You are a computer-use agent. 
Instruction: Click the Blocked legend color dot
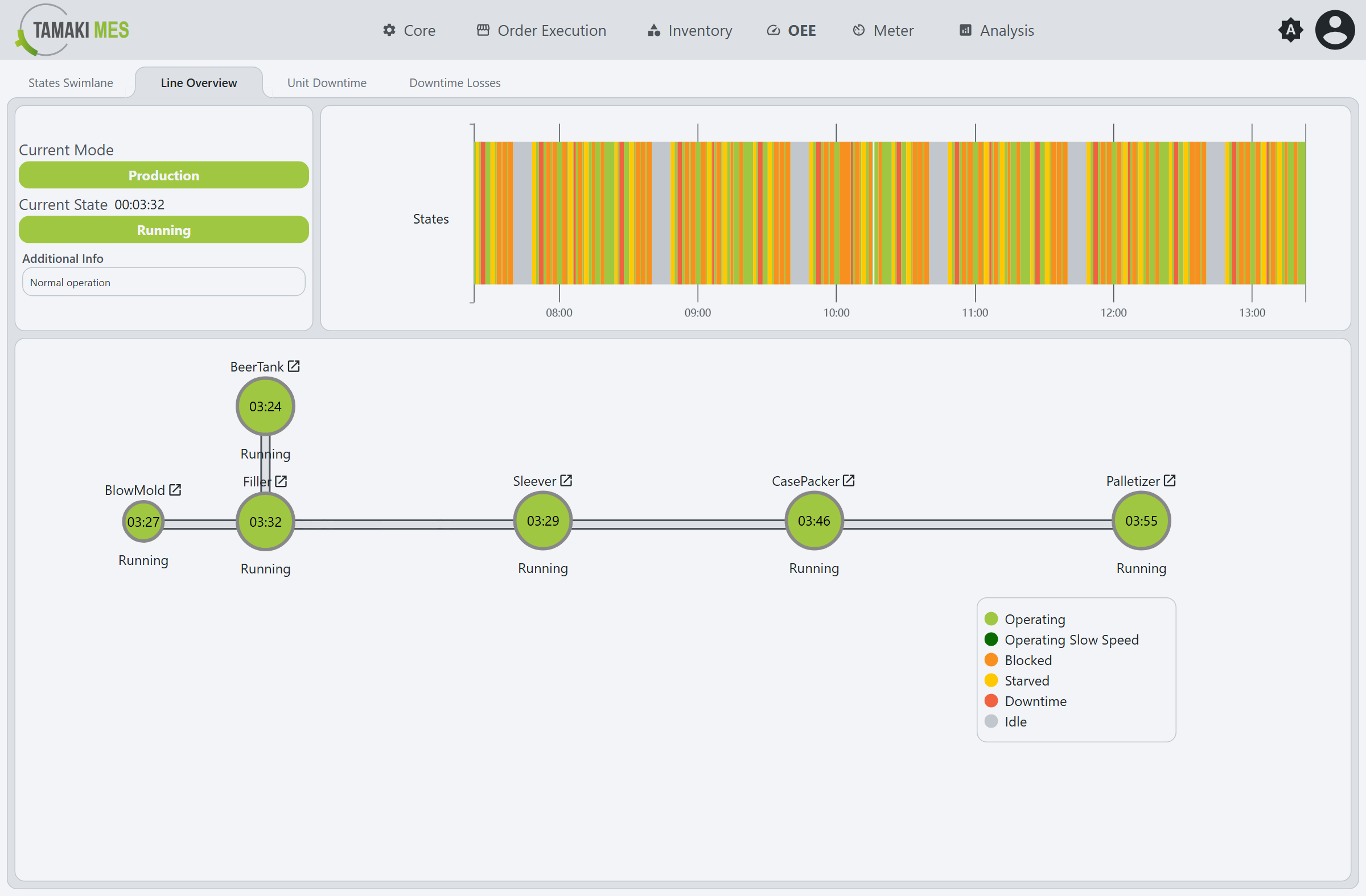click(991, 660)
